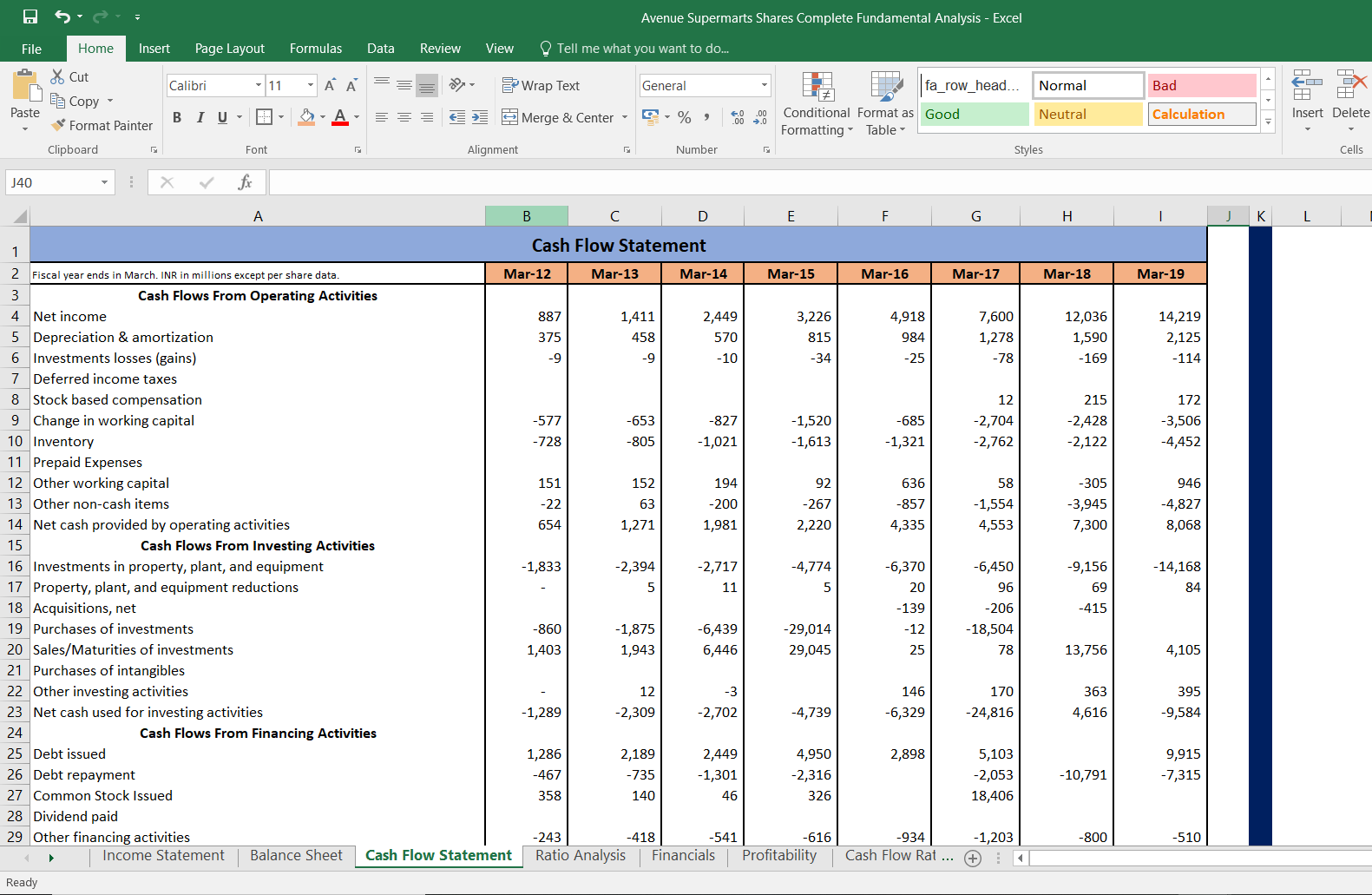Click the Orientation text angle icon

click(457, 85)
